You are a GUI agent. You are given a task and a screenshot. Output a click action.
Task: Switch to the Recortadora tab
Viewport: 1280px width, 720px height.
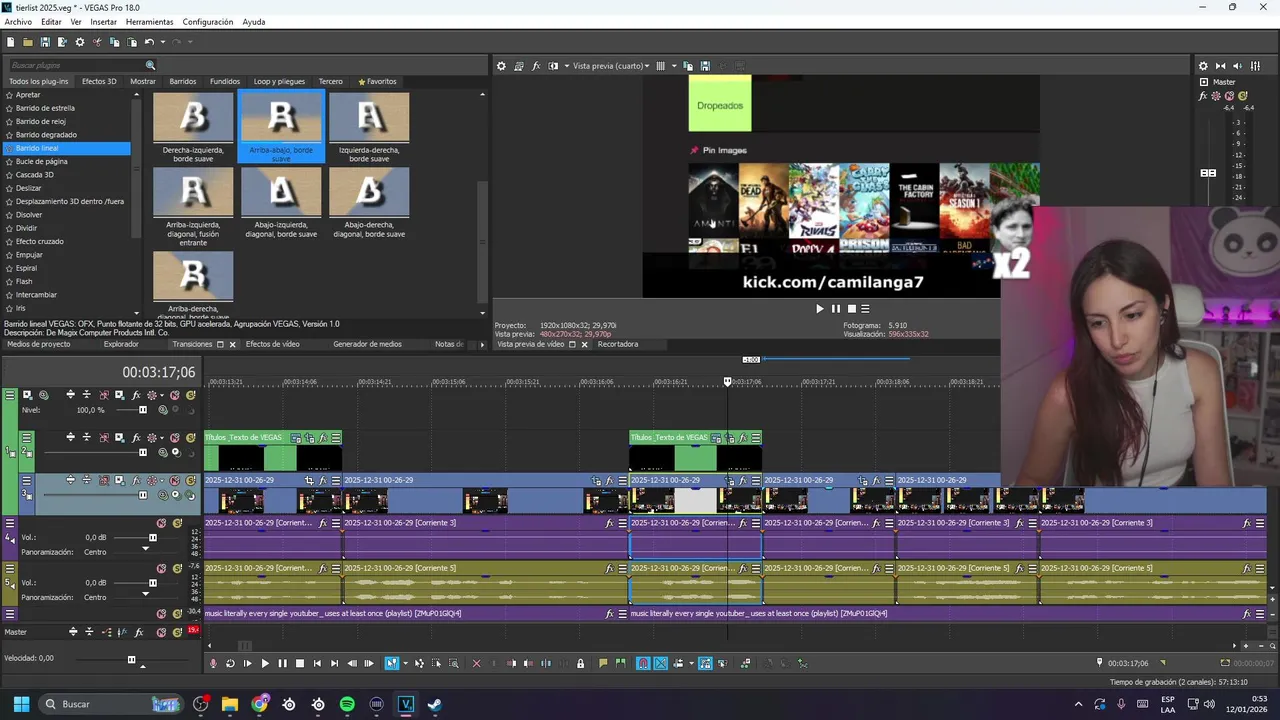617,344
